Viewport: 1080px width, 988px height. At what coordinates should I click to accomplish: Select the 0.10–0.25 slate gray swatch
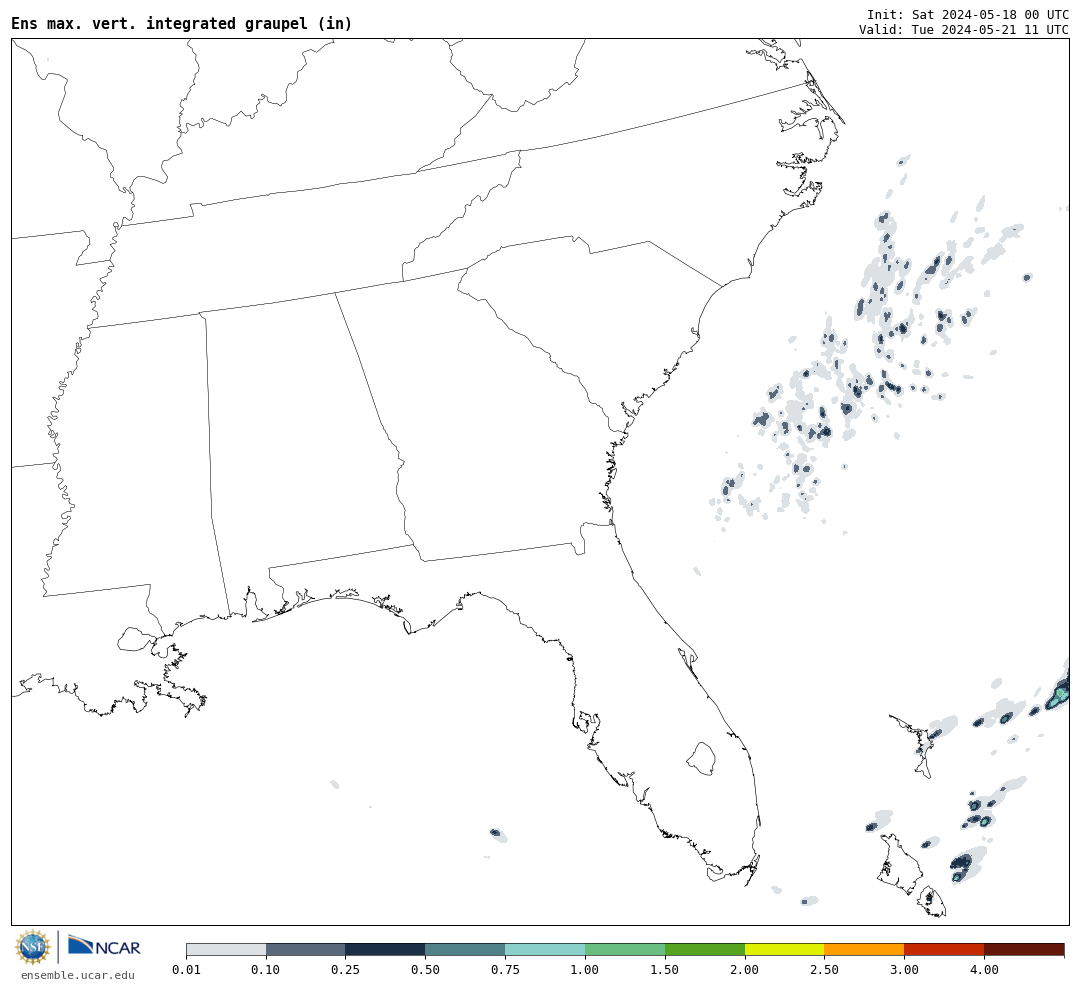[x=306, y=949]
